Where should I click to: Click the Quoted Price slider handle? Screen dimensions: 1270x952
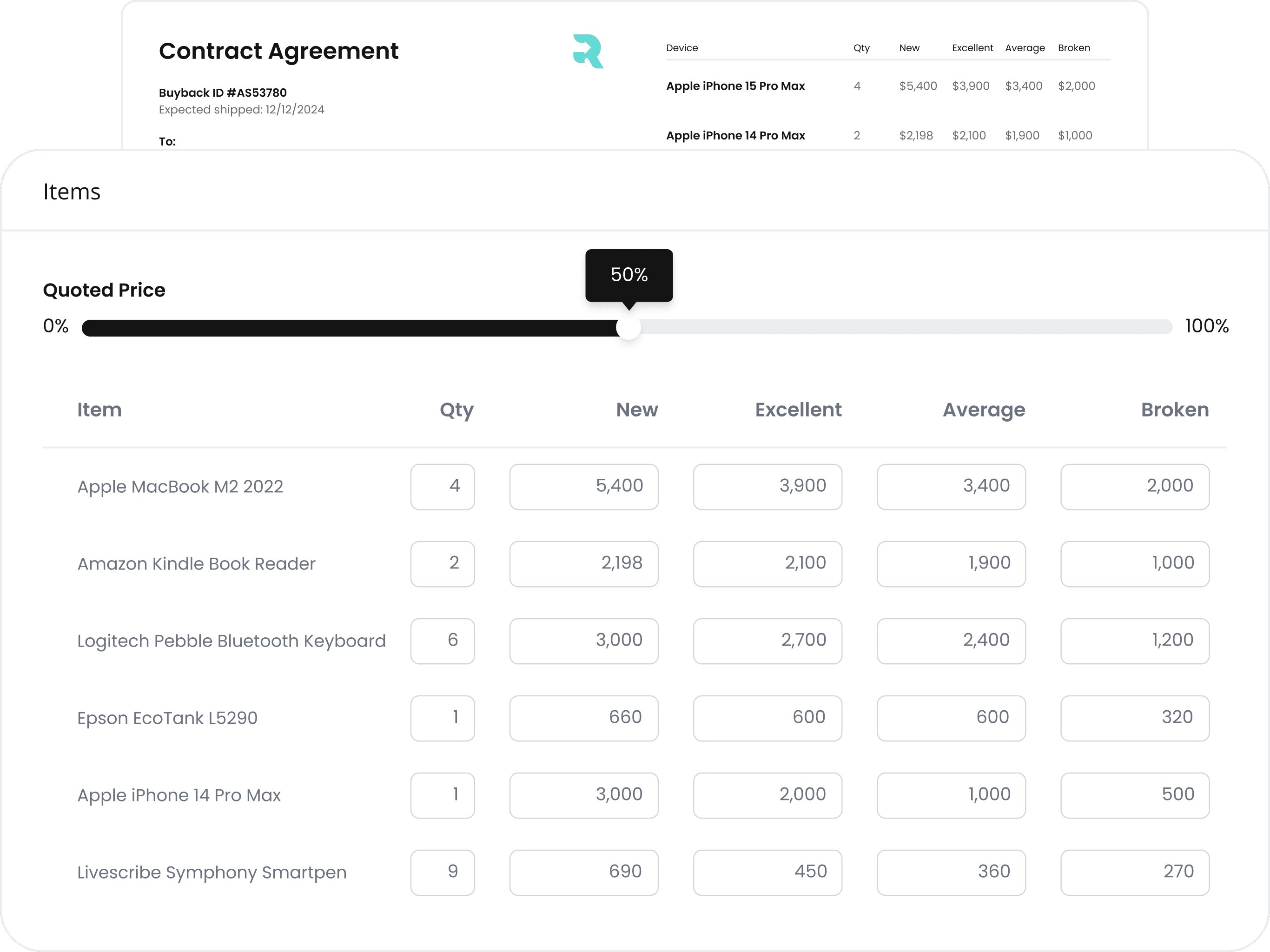click(628, 327)
